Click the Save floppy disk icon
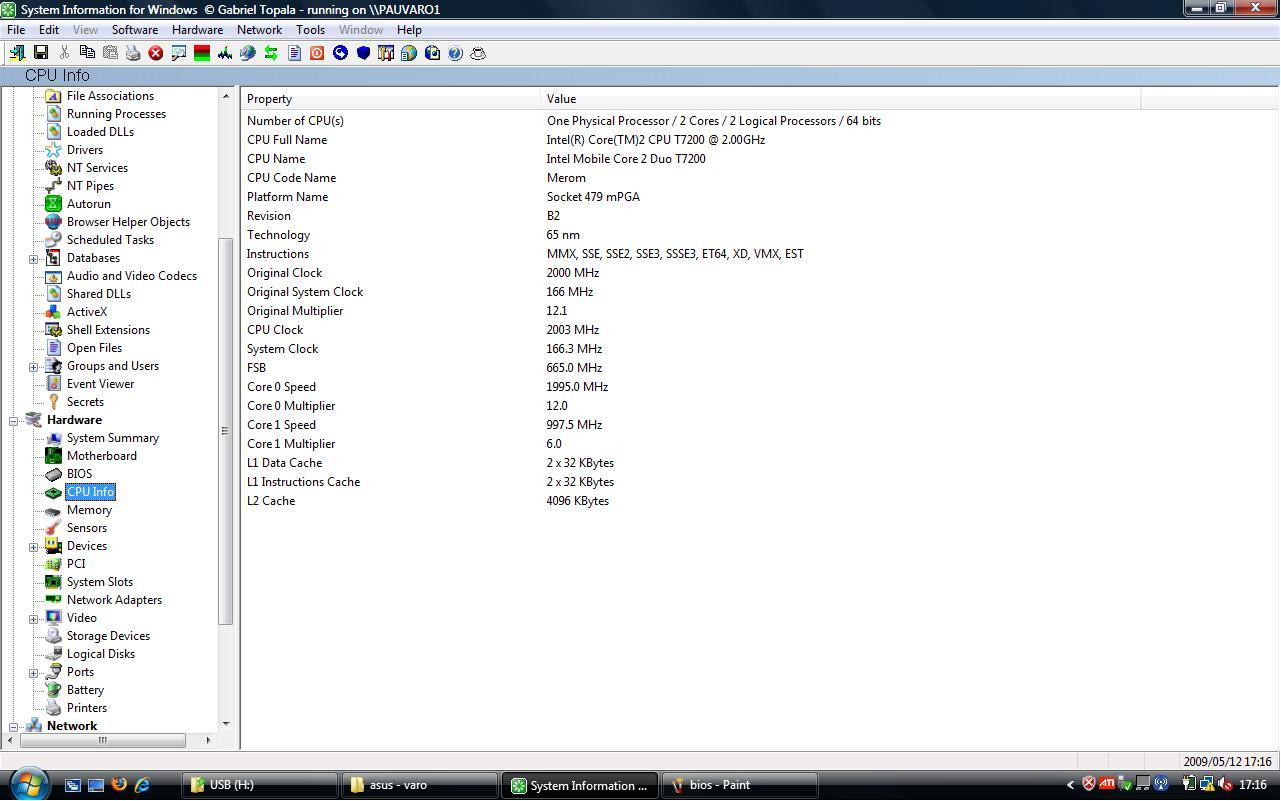 [x=41, y=53]
